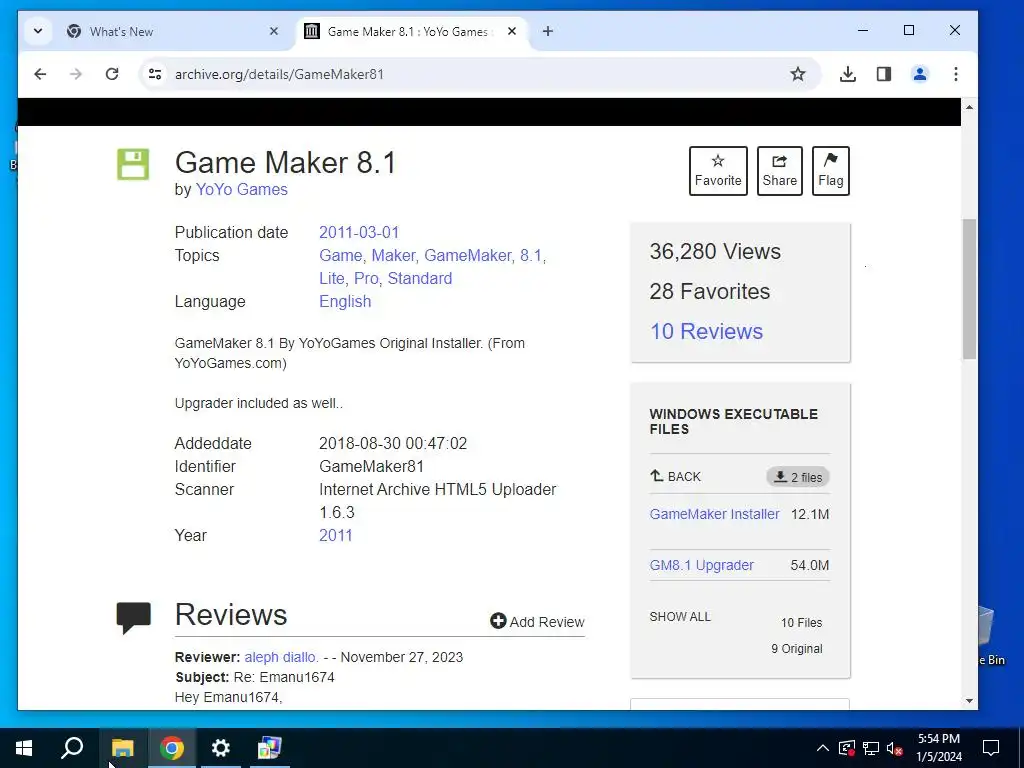1024x768 pixels.
Task: Open the GameMaker topic link
Action: (x=468, y=255)
